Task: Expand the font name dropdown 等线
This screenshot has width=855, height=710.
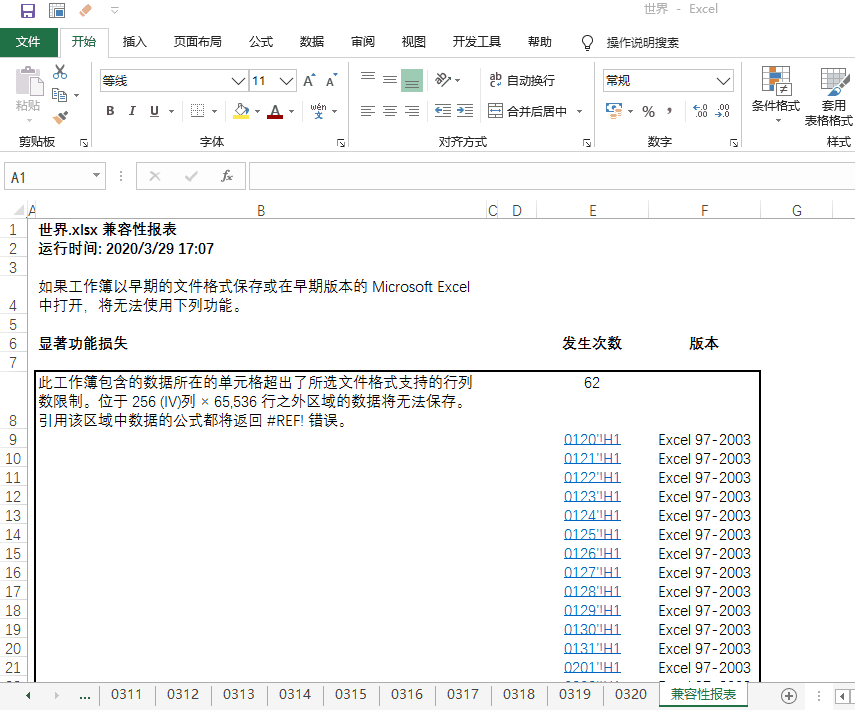Action: pyautogui.click(x=238, y=81)
